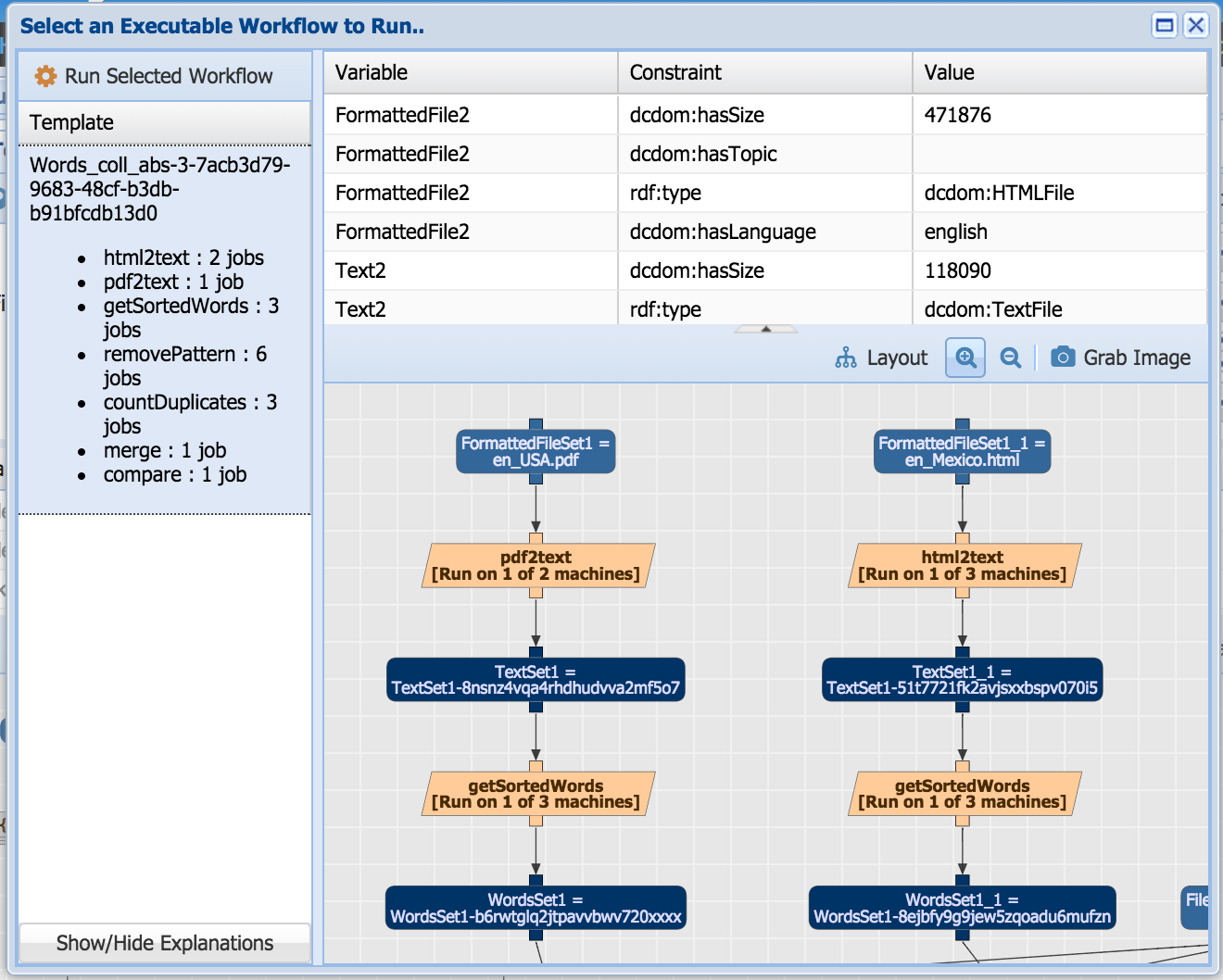Click the Layout tree icon
Screen dimensions: 1223x980
[x=846, y=358]
